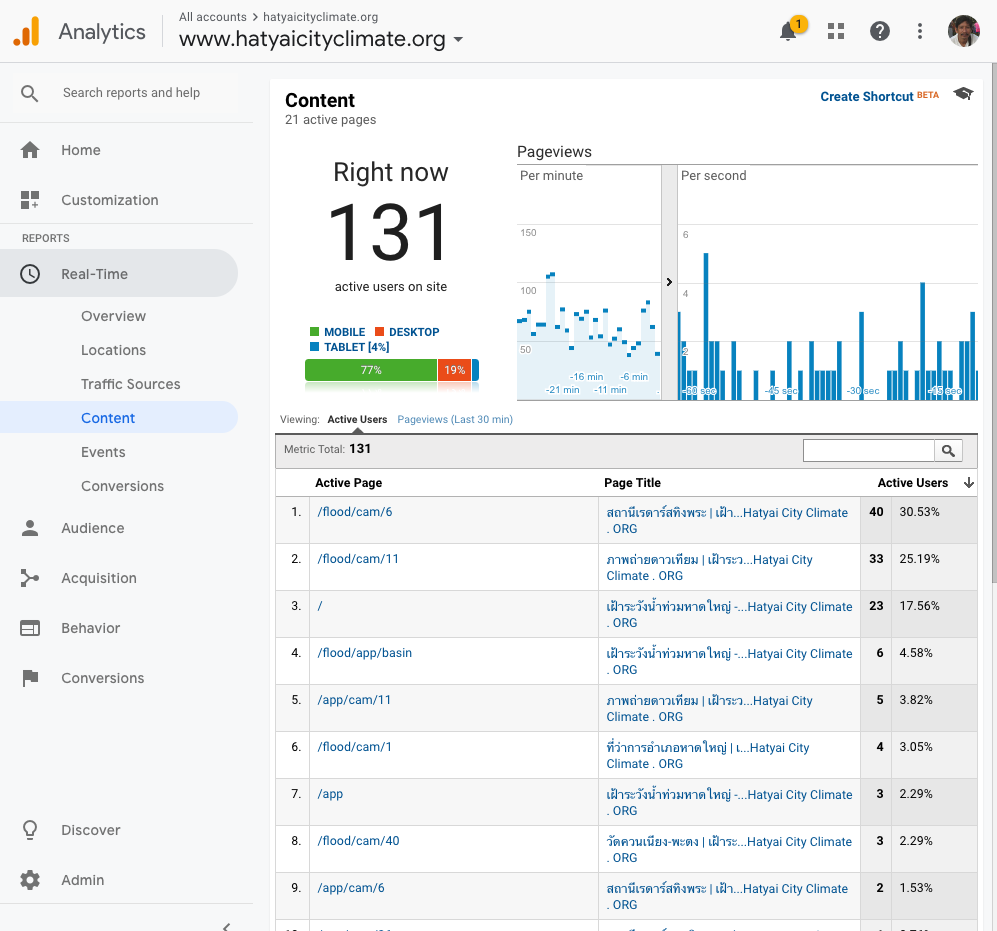Screen dimensions: 997x931
Task: Sort by Page Title column header
Action: click(x=632, y=483)
